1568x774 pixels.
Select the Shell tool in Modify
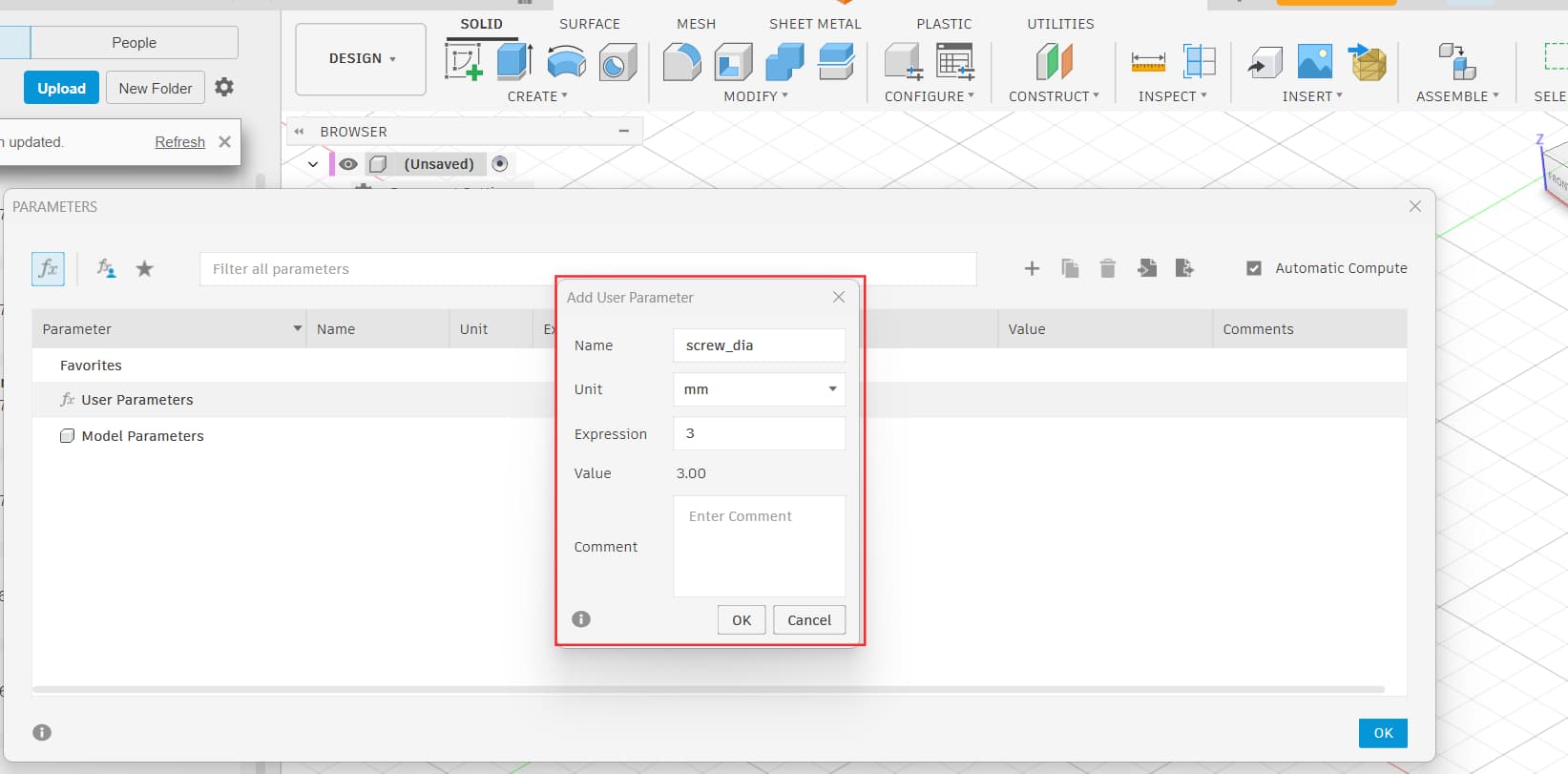(734, 63)
